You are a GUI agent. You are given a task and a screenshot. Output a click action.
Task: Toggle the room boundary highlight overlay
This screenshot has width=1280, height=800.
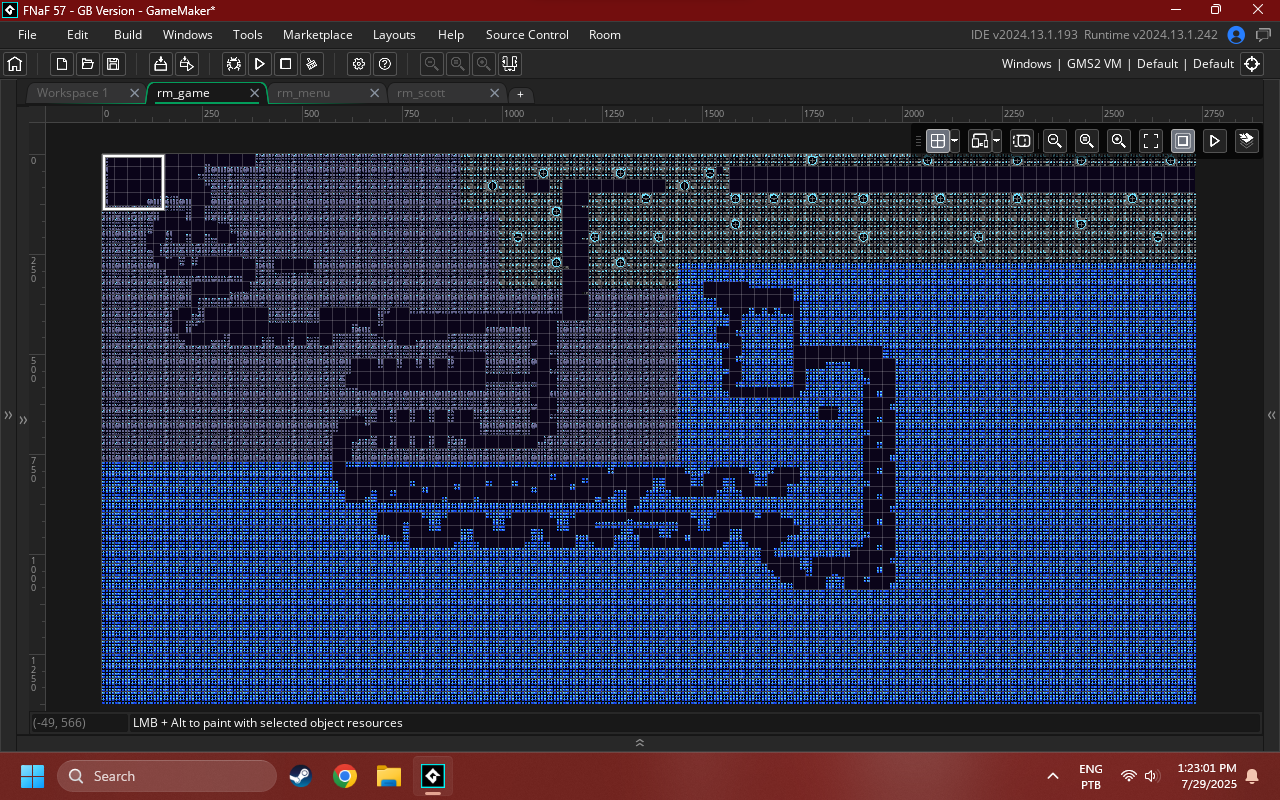pyautogui.click(x=1182, y=141)
